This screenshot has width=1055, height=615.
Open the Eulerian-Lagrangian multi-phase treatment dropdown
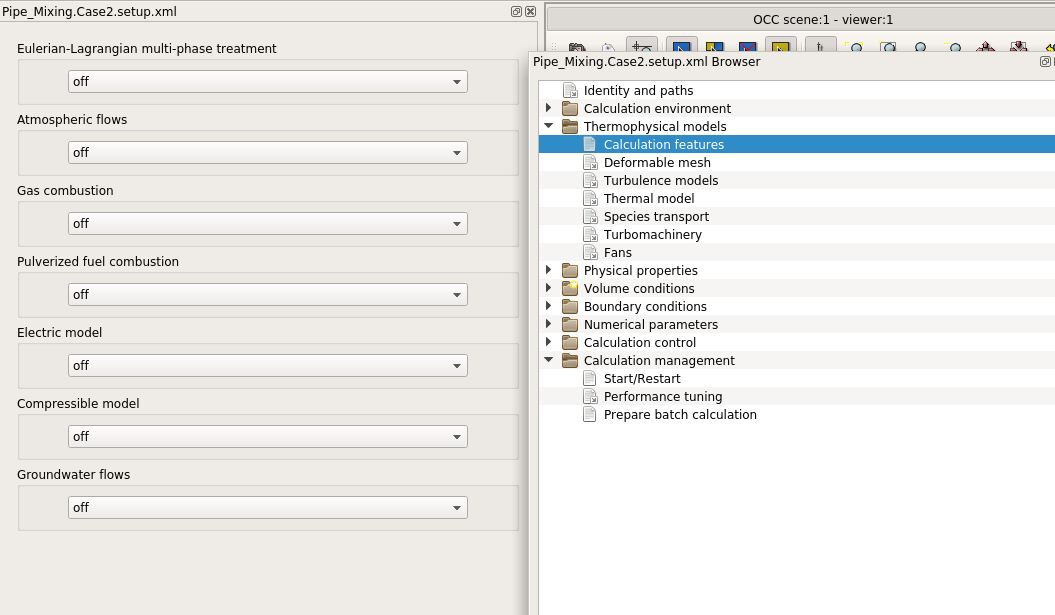pos(267,82)
